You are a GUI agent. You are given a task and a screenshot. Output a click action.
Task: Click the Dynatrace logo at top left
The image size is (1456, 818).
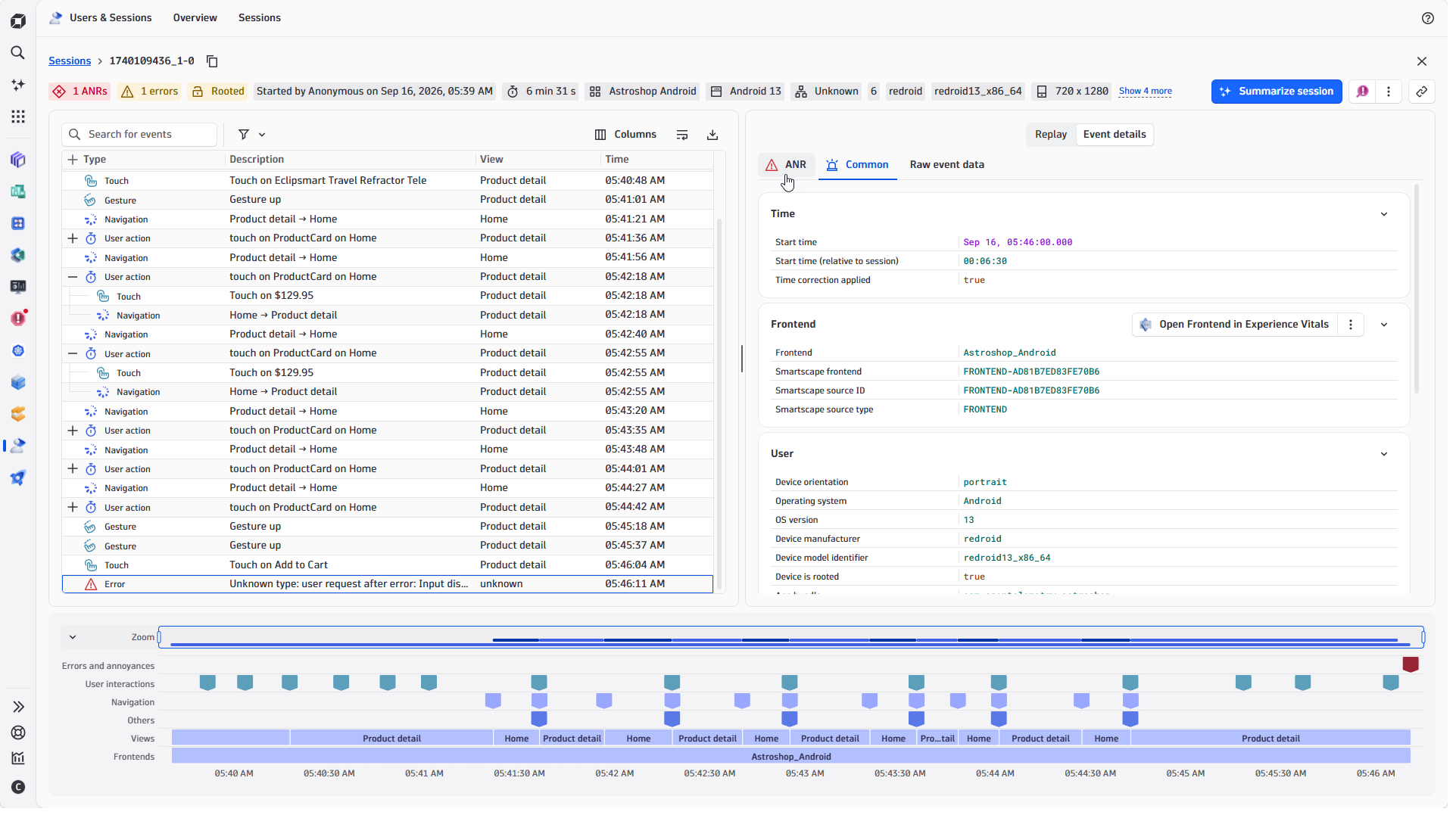click(18, 21)
